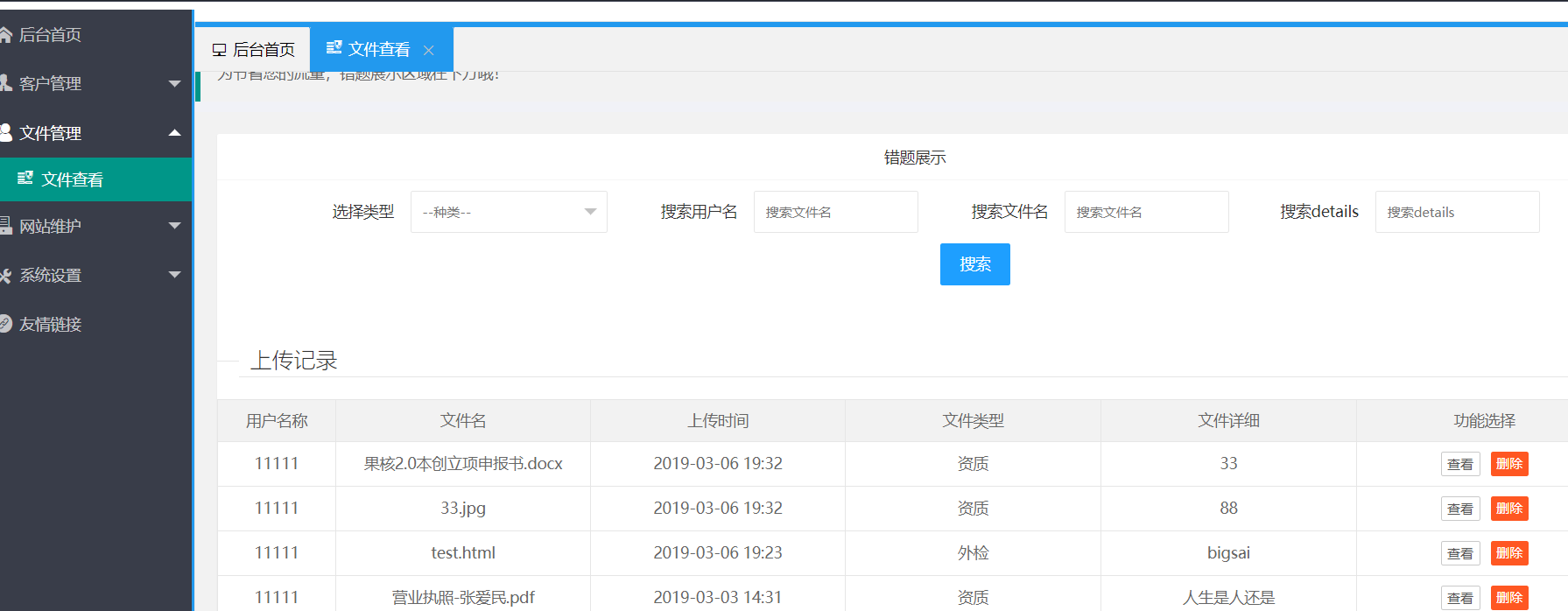
Task: Click the bigsai details cell
Action: tap(1228, 553)
